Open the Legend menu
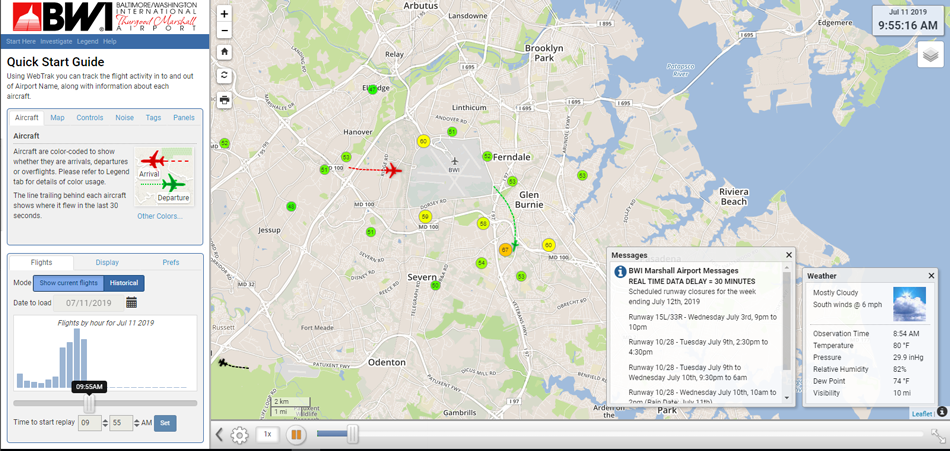 [x=87, y=41]
